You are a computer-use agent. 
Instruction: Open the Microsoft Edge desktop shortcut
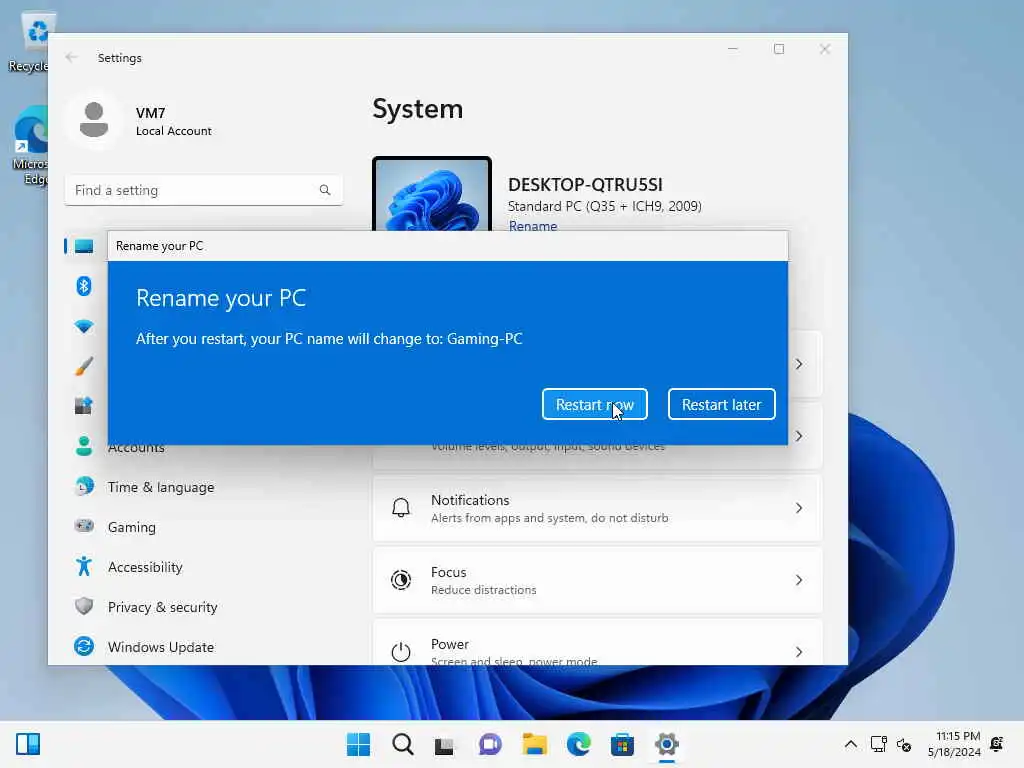tap(29, 146)
